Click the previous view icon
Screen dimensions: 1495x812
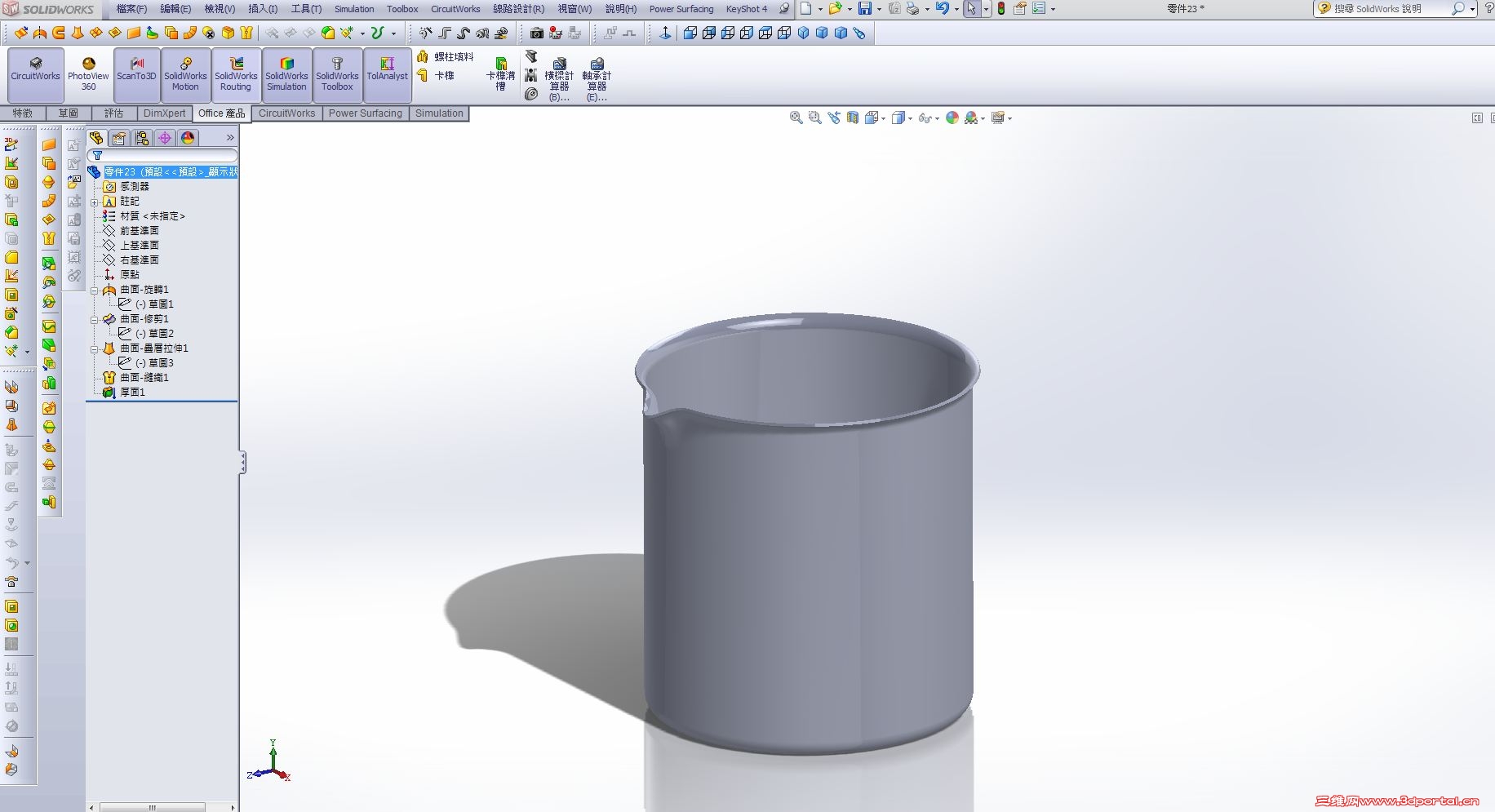833,118
